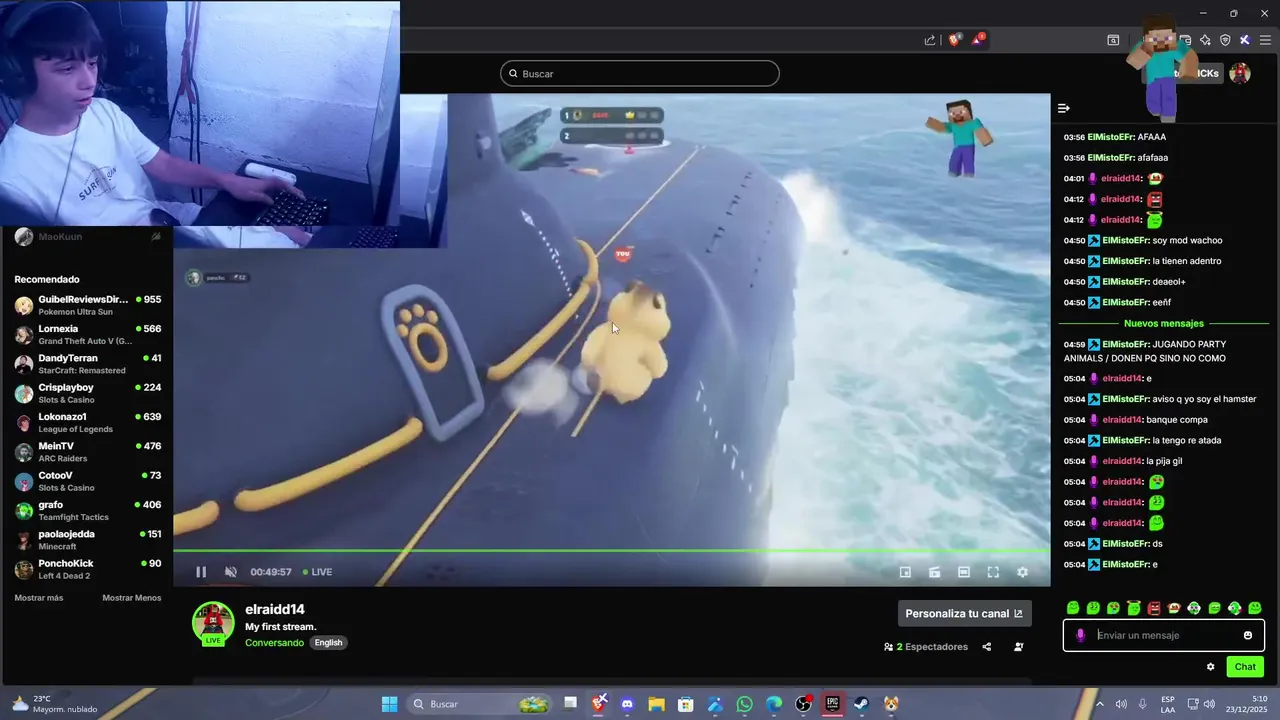Open Lornexia recommended channel

[x=88, y=335]
